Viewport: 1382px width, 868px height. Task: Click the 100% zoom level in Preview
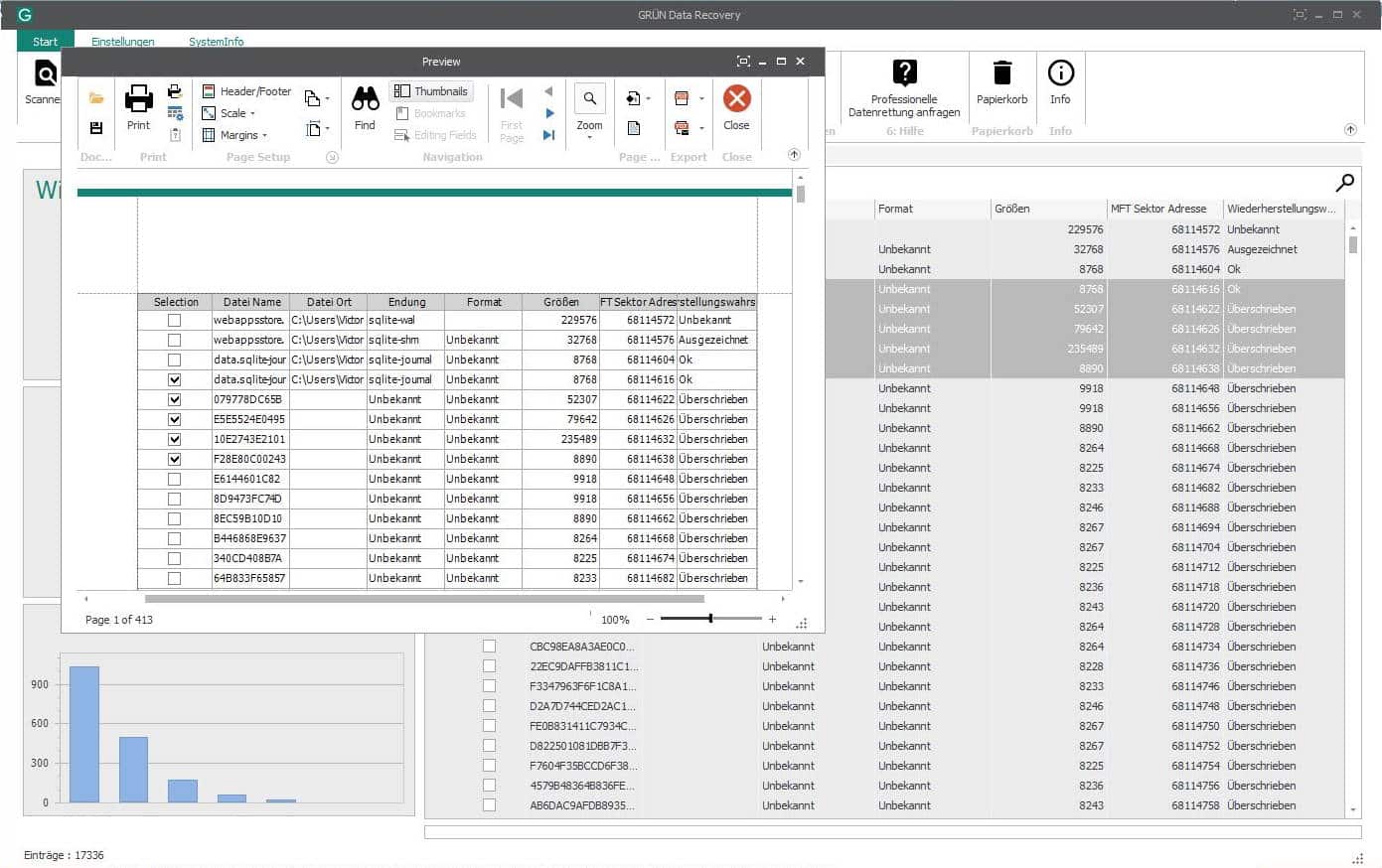615,620
